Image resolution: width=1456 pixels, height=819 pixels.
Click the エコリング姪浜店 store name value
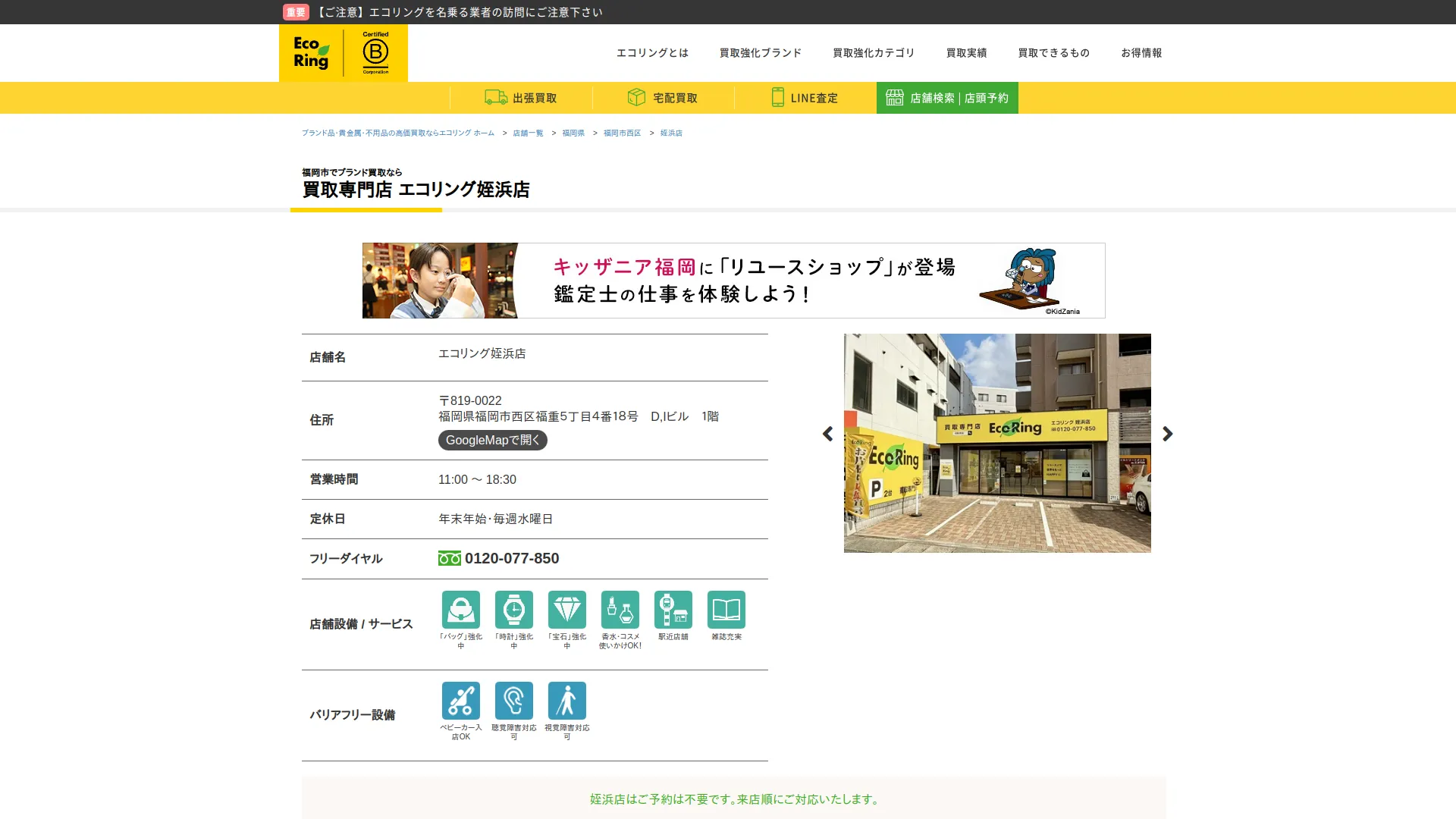pos(482,354)
